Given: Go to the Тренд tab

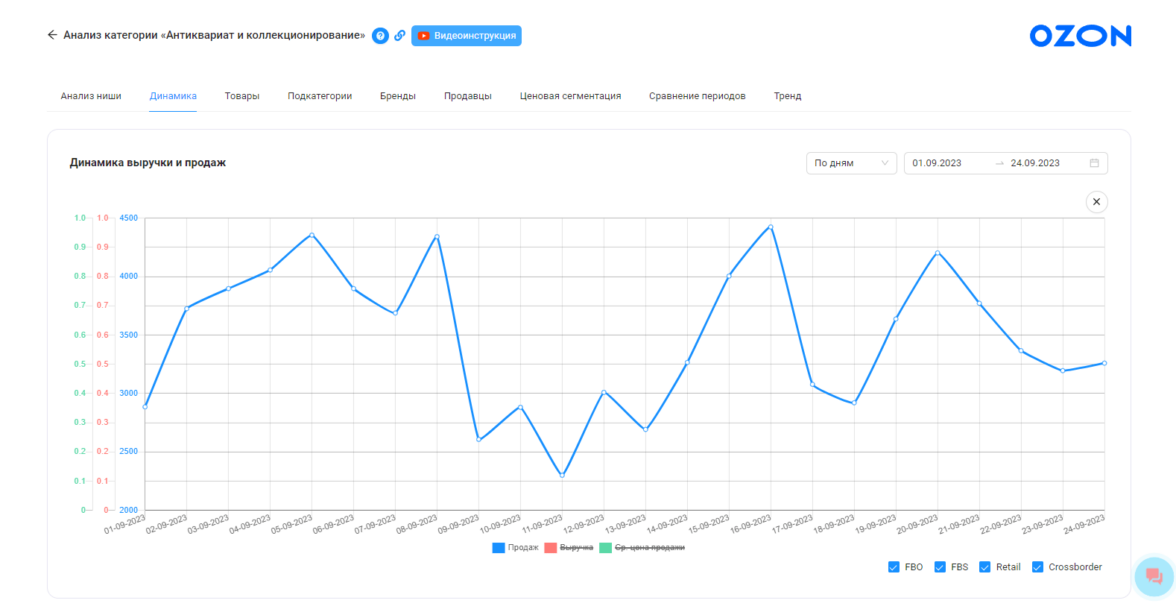Looking at the screenshot, I should [x=787, y=96].
